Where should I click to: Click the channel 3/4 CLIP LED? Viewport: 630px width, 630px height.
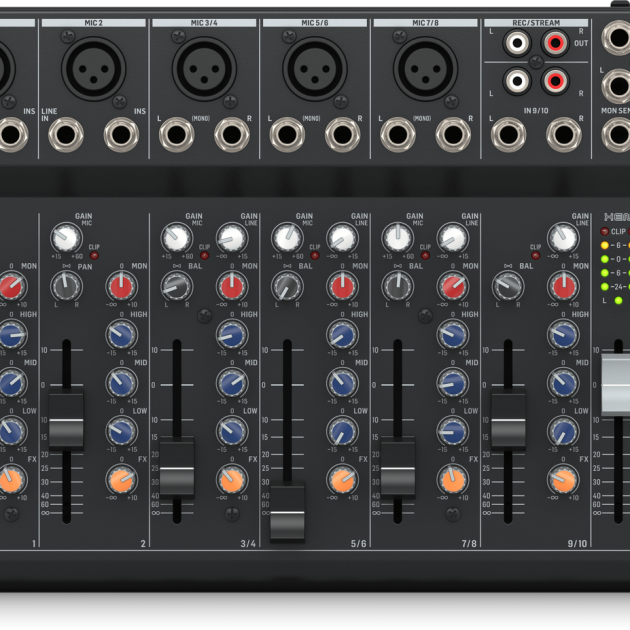[205, 255]
